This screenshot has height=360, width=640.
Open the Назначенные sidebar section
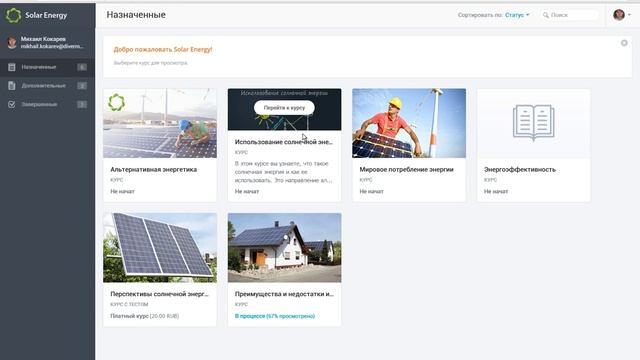pos(47,67)
